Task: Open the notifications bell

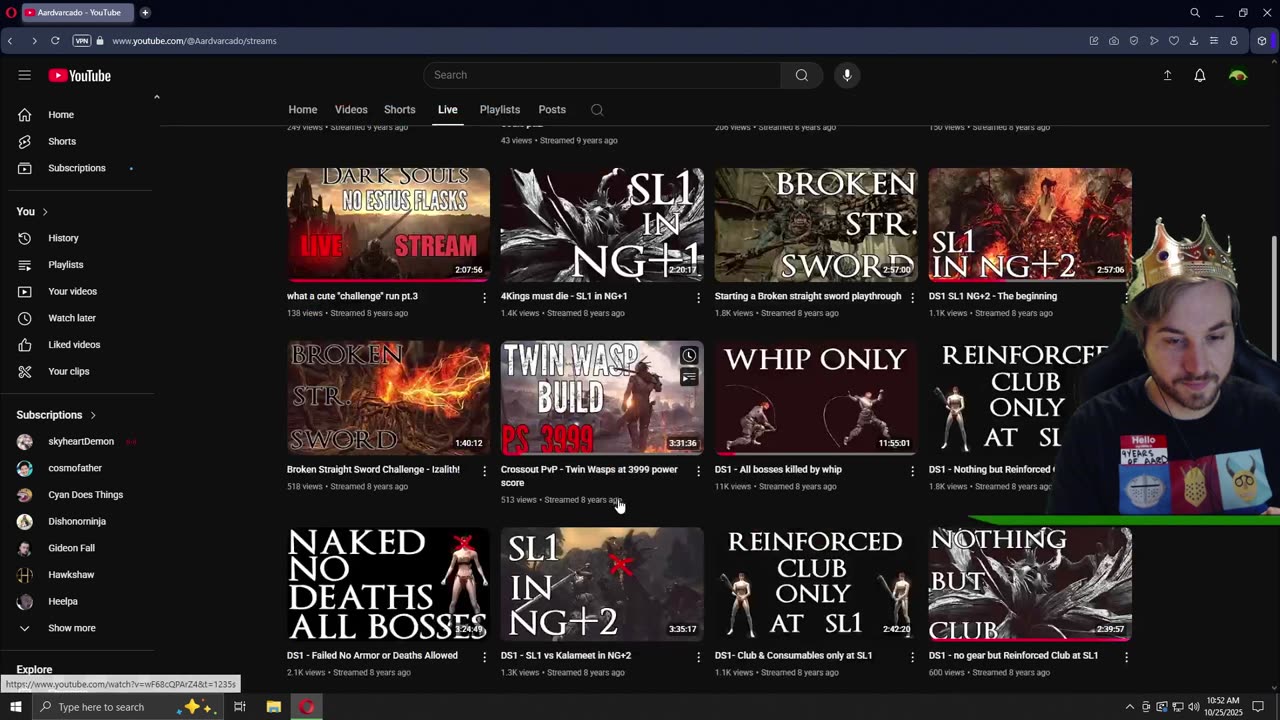Action: pyautogui.click(x=1200, y=75)
